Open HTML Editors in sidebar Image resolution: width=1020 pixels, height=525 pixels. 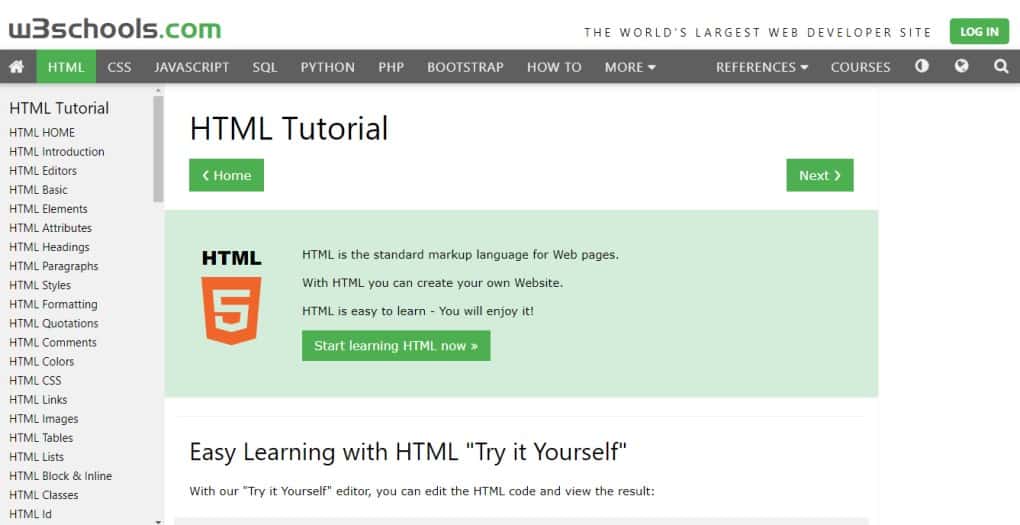43,170
